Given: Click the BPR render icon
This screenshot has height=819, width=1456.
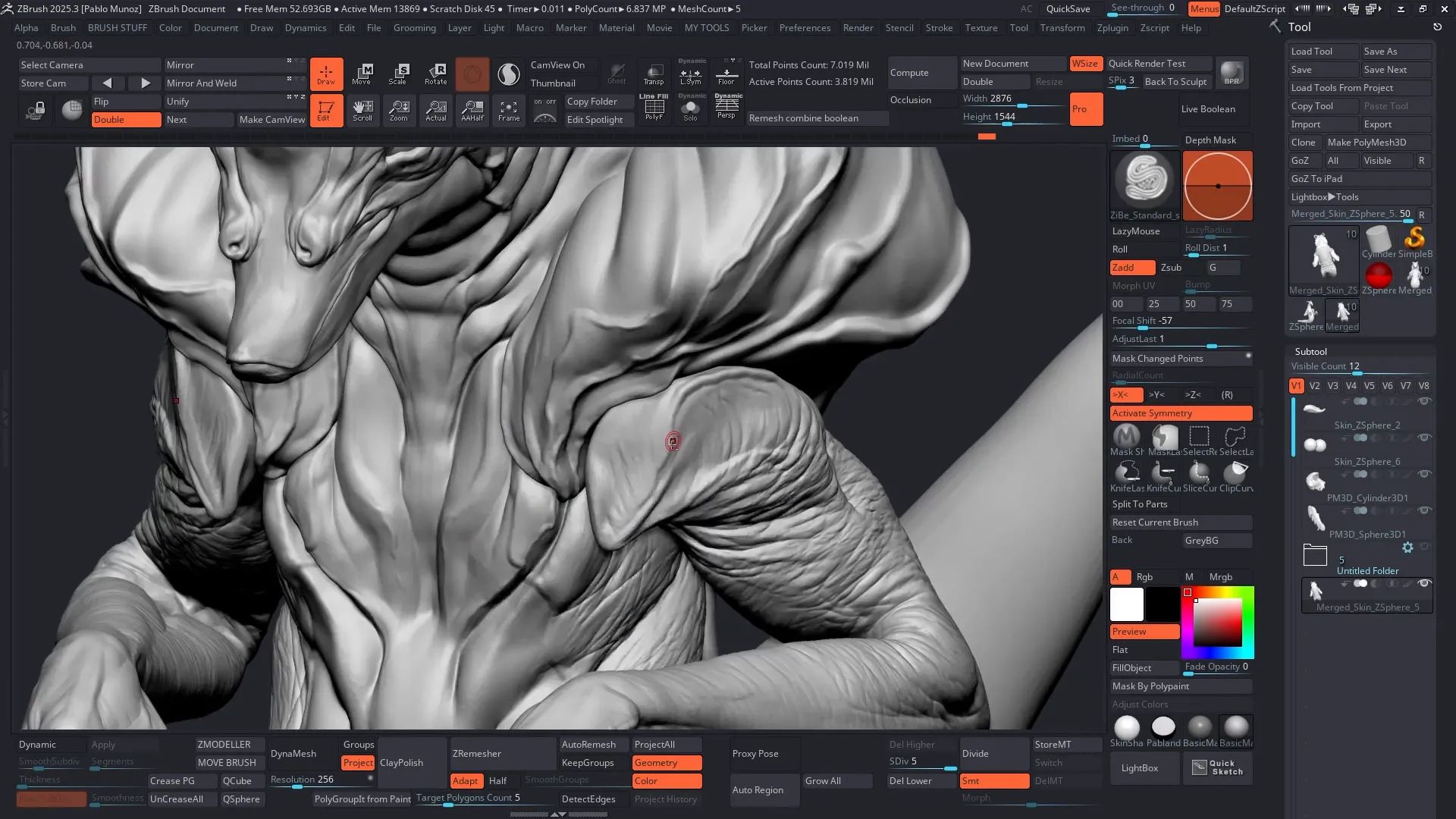Looking at the screenshot, I should click(1232, 73).
